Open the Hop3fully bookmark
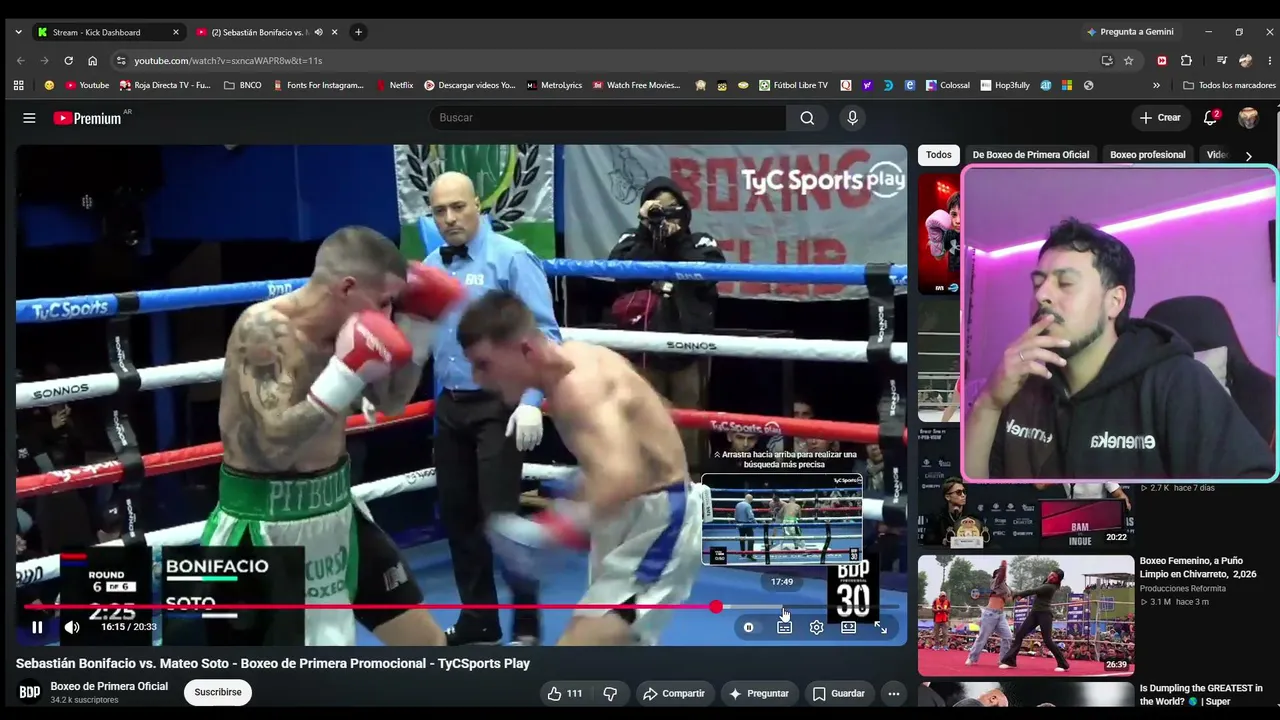 (1005, 86)
